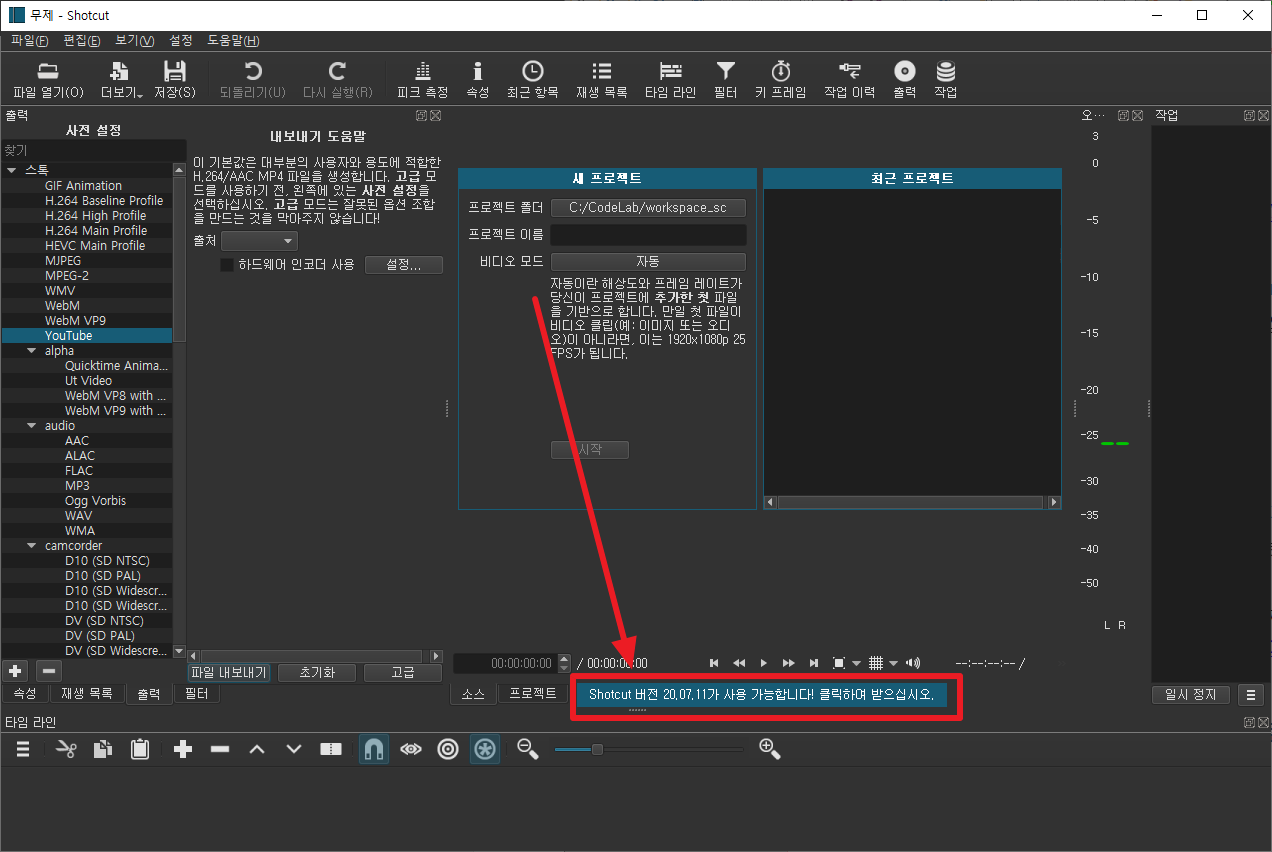Screen dimensions: 1272x852
Task: Enable 하드웨어 인코더 사용 checkbox
Action: click(x=227, y=265)
